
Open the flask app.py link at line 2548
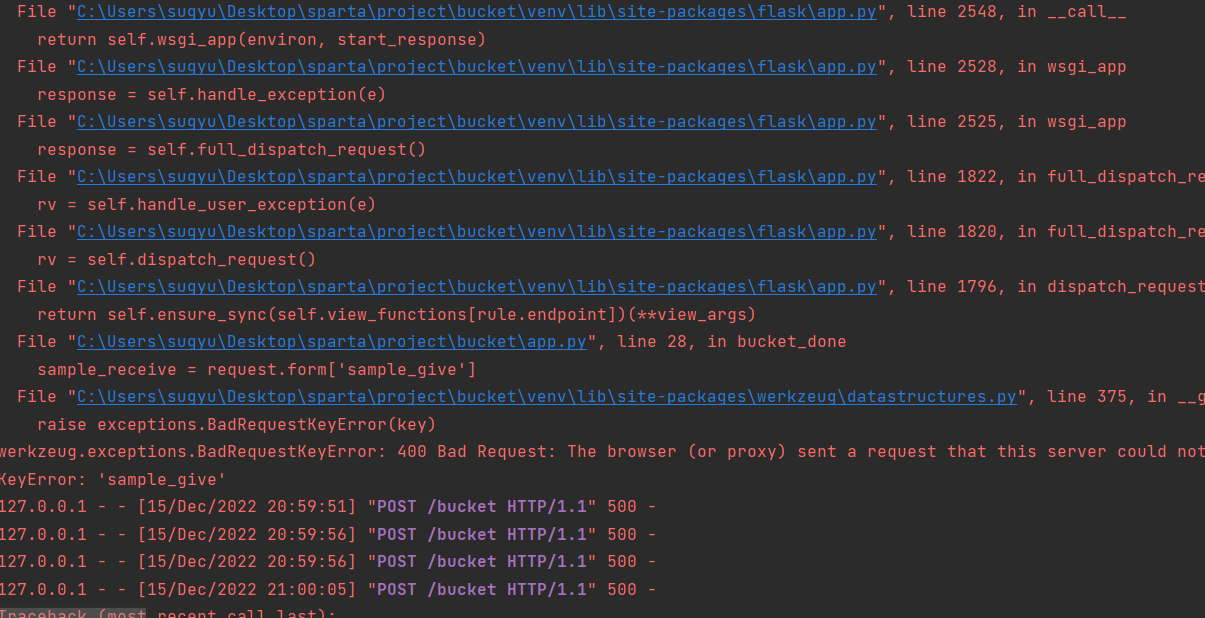[477, 12]
